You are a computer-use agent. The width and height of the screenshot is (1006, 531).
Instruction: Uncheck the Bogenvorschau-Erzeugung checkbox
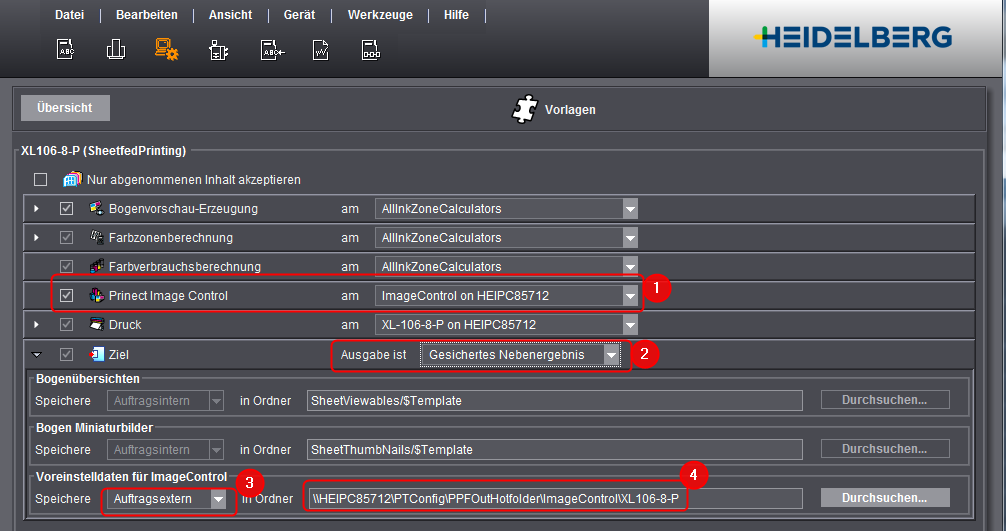pos(67,209)
